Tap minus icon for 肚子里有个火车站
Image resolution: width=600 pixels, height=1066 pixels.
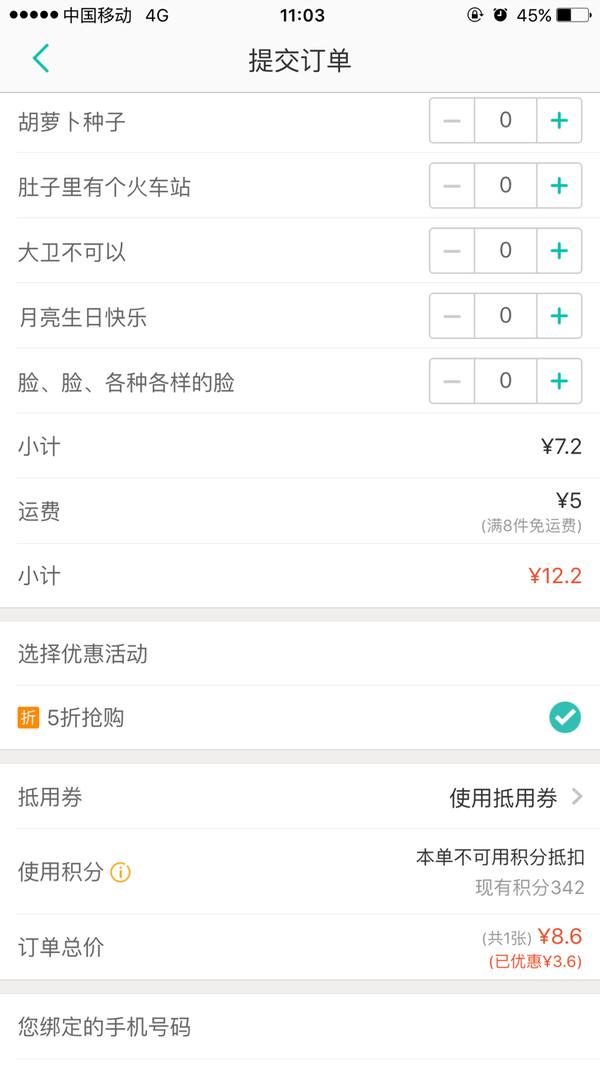point(452,186)
